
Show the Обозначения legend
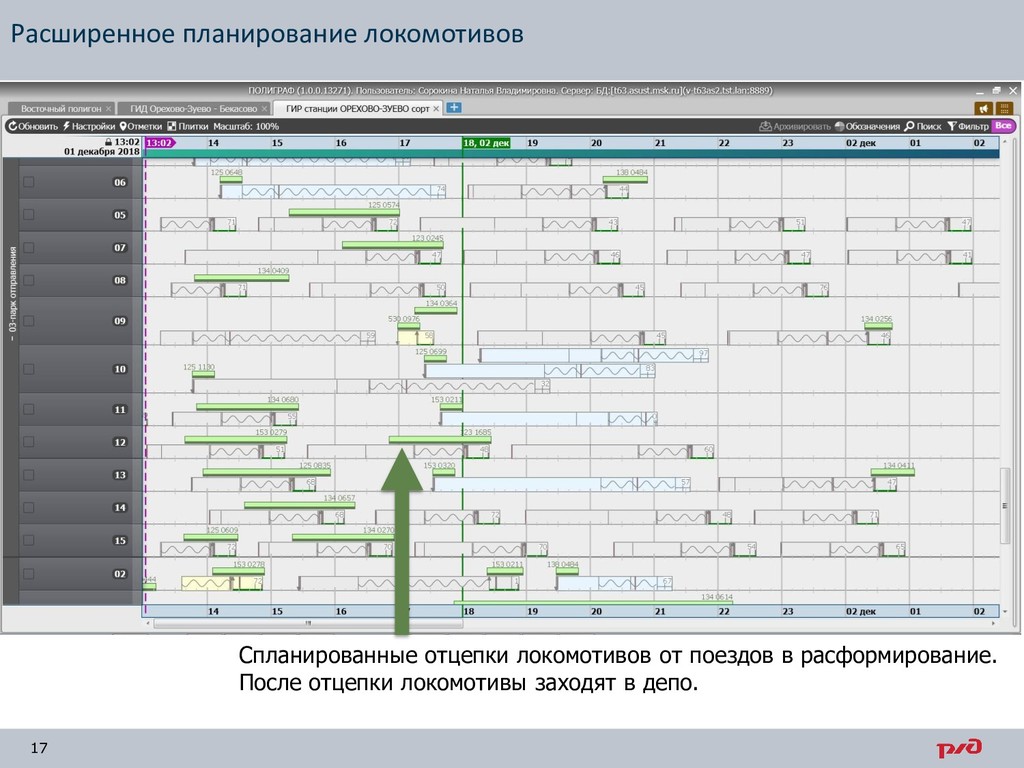867,126
